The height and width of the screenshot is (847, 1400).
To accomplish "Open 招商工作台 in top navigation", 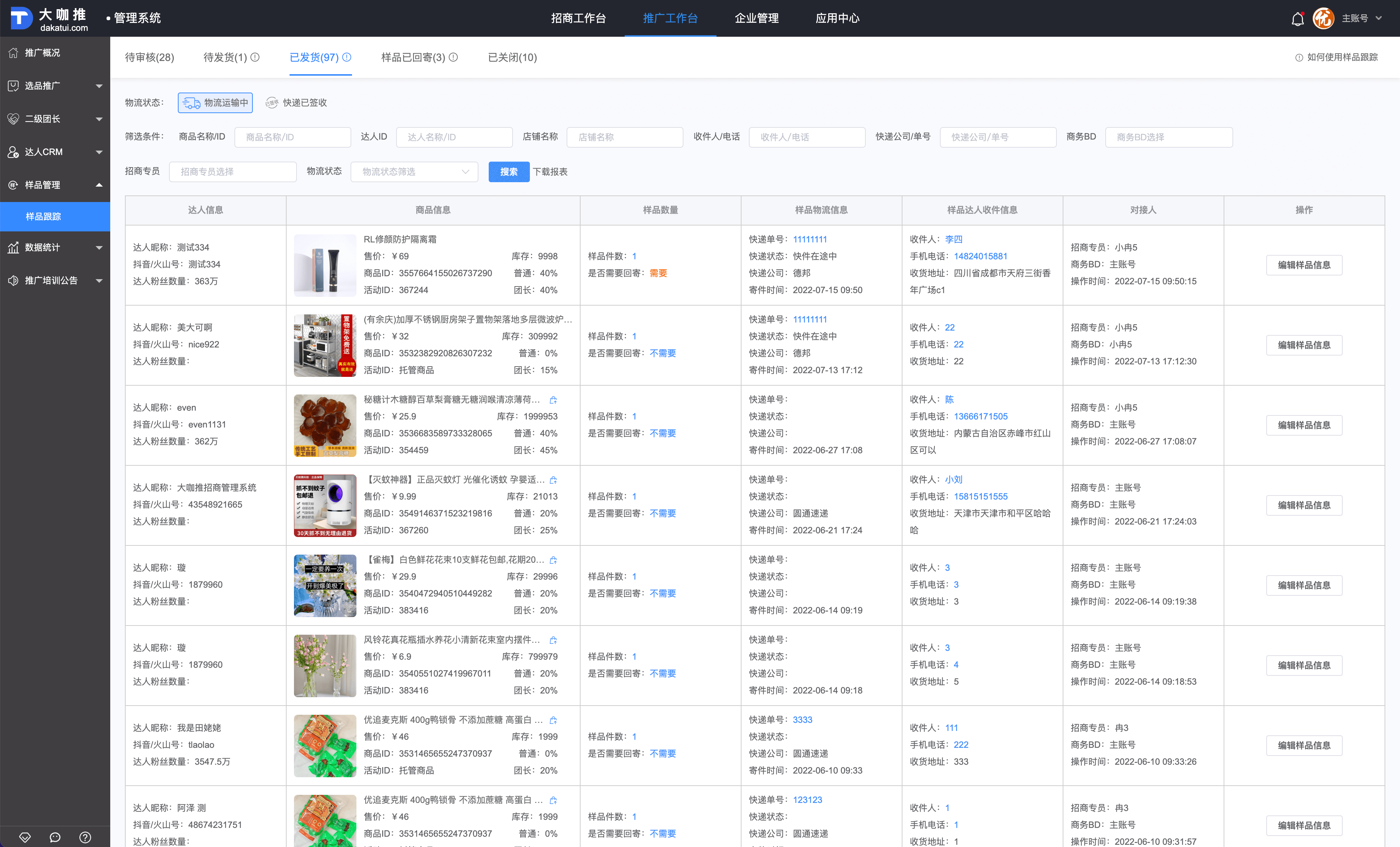I will pos(578,18).
